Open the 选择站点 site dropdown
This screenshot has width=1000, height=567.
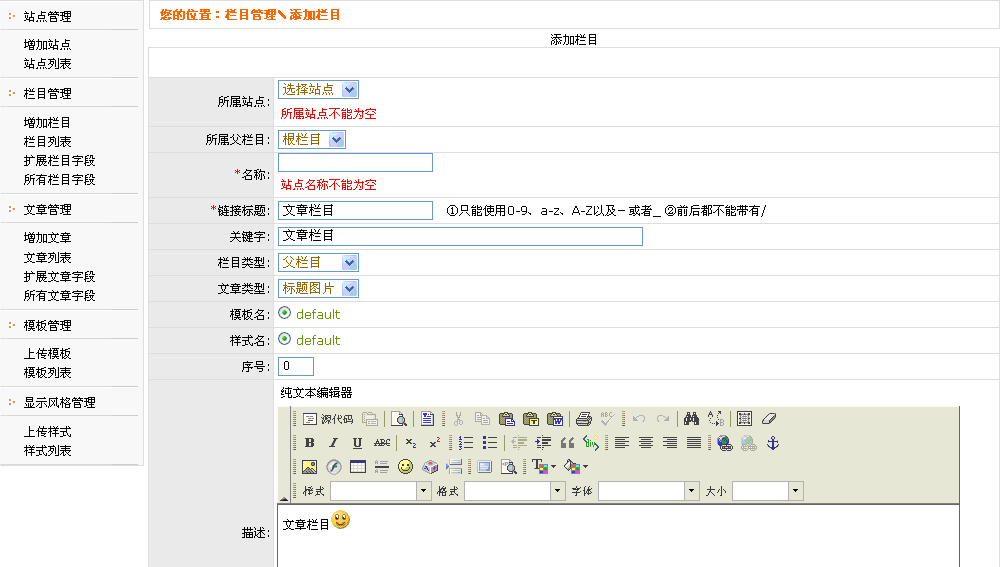[318, 90]
